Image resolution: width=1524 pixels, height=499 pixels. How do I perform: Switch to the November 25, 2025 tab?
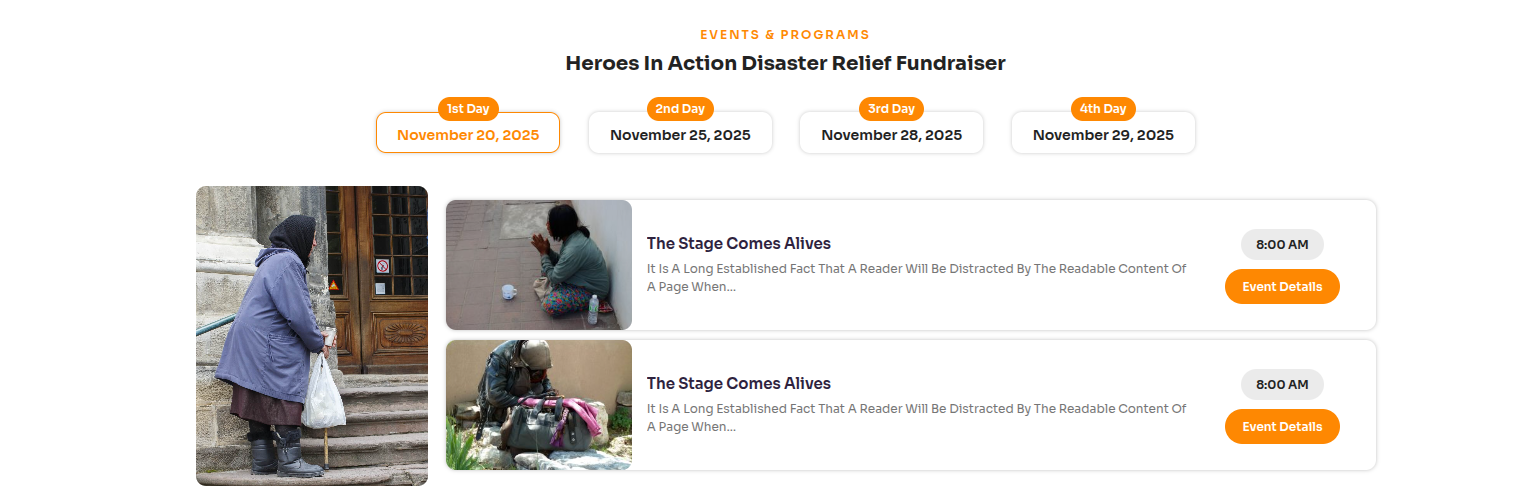click(680, 135)
